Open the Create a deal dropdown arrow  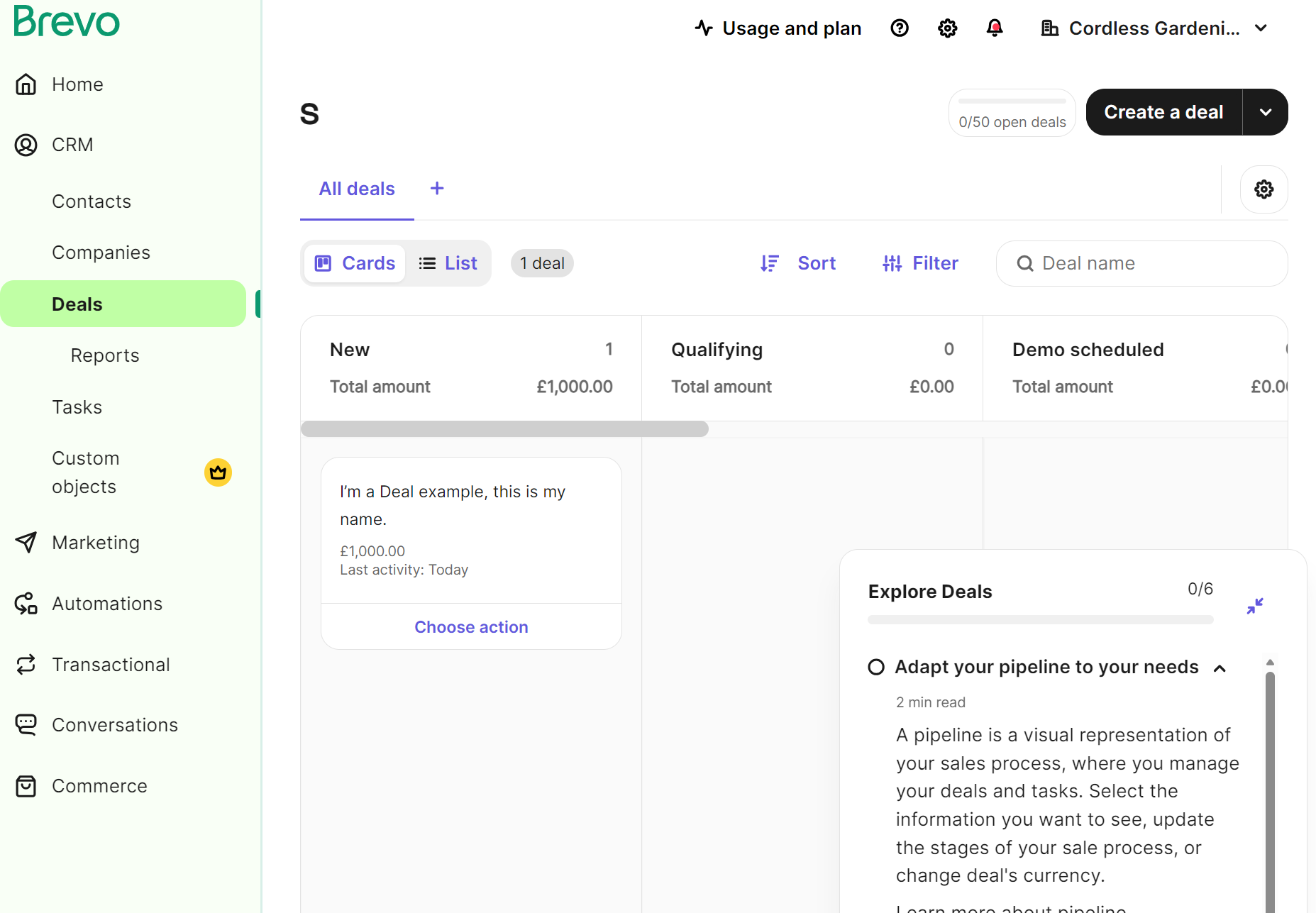click(x=1265, y=111)
